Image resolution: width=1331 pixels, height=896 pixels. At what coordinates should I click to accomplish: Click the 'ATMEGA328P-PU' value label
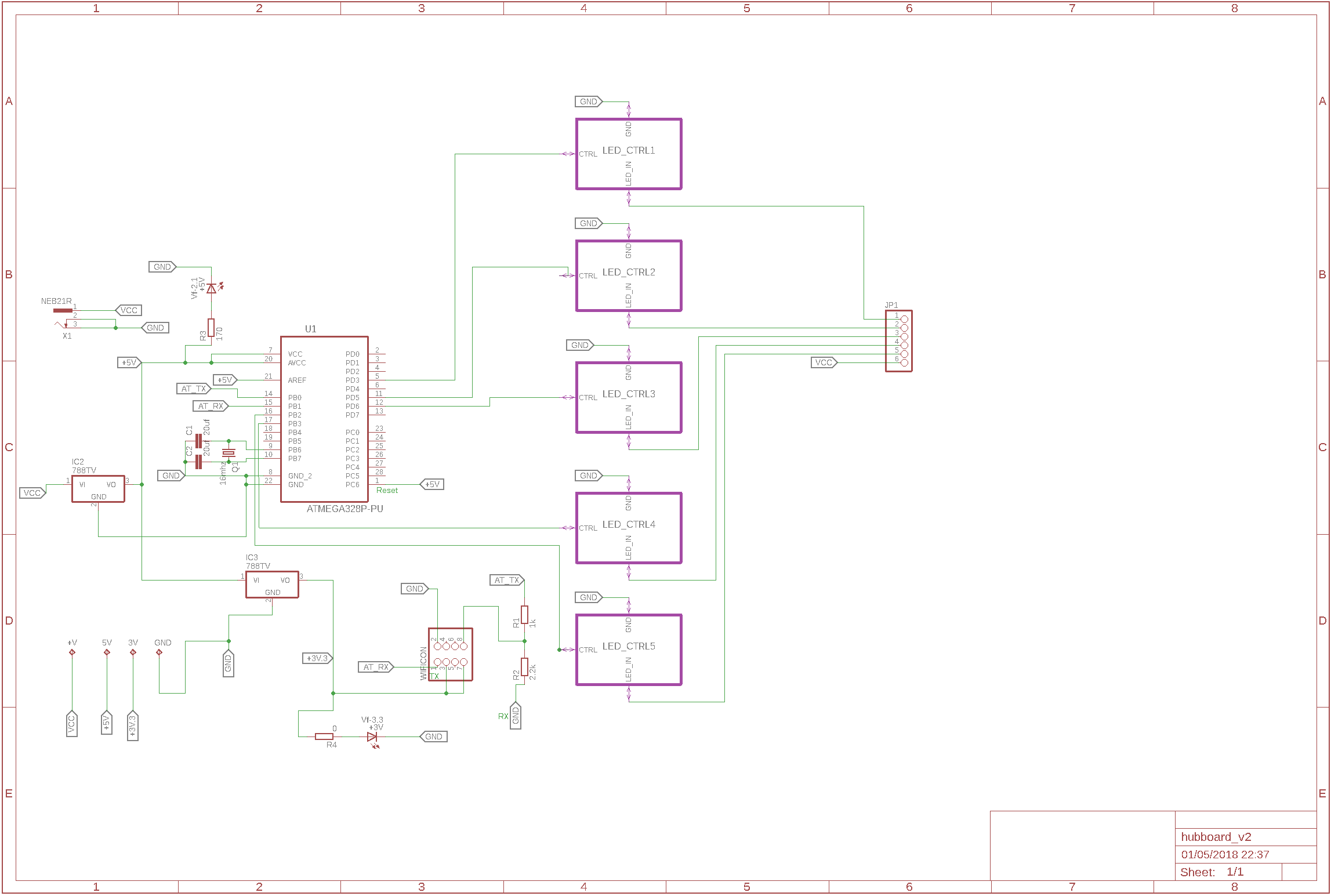pos(344,509)
